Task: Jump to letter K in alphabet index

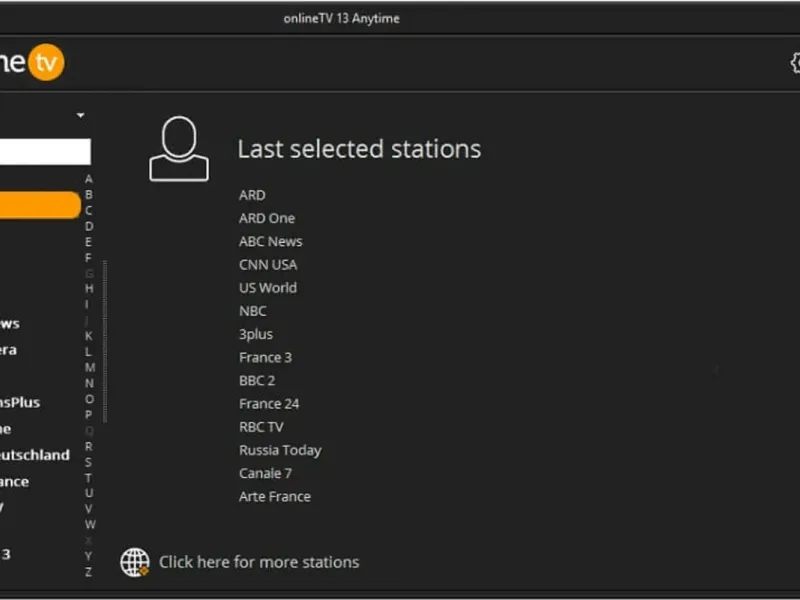Action: pyautogui.click(x=89, y=336)
